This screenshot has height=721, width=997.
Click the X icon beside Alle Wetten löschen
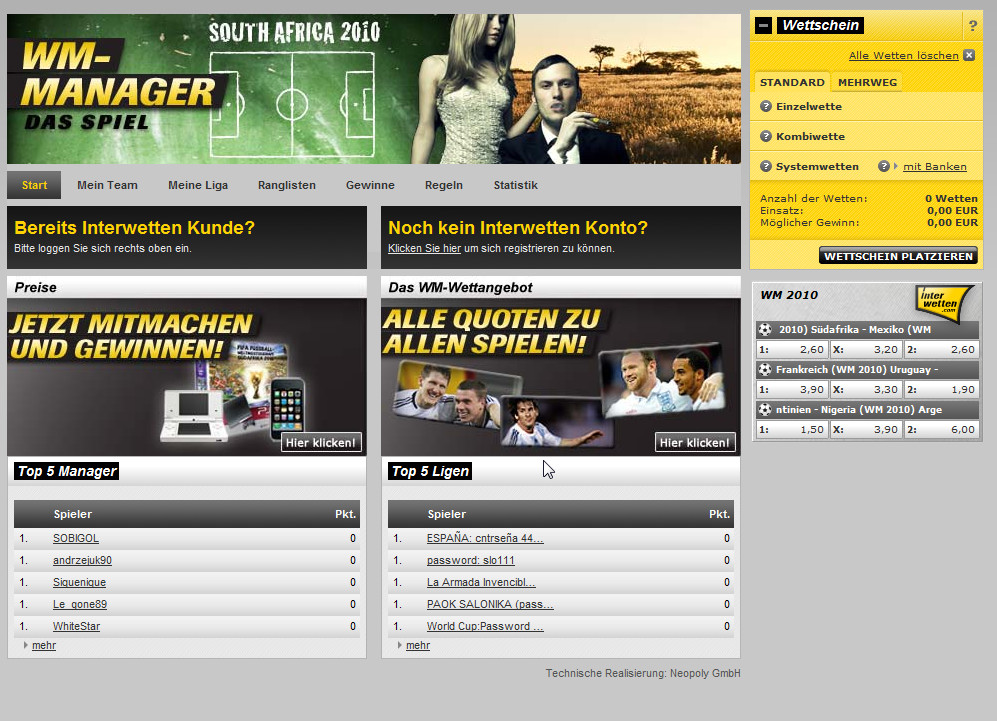[969, 55]
